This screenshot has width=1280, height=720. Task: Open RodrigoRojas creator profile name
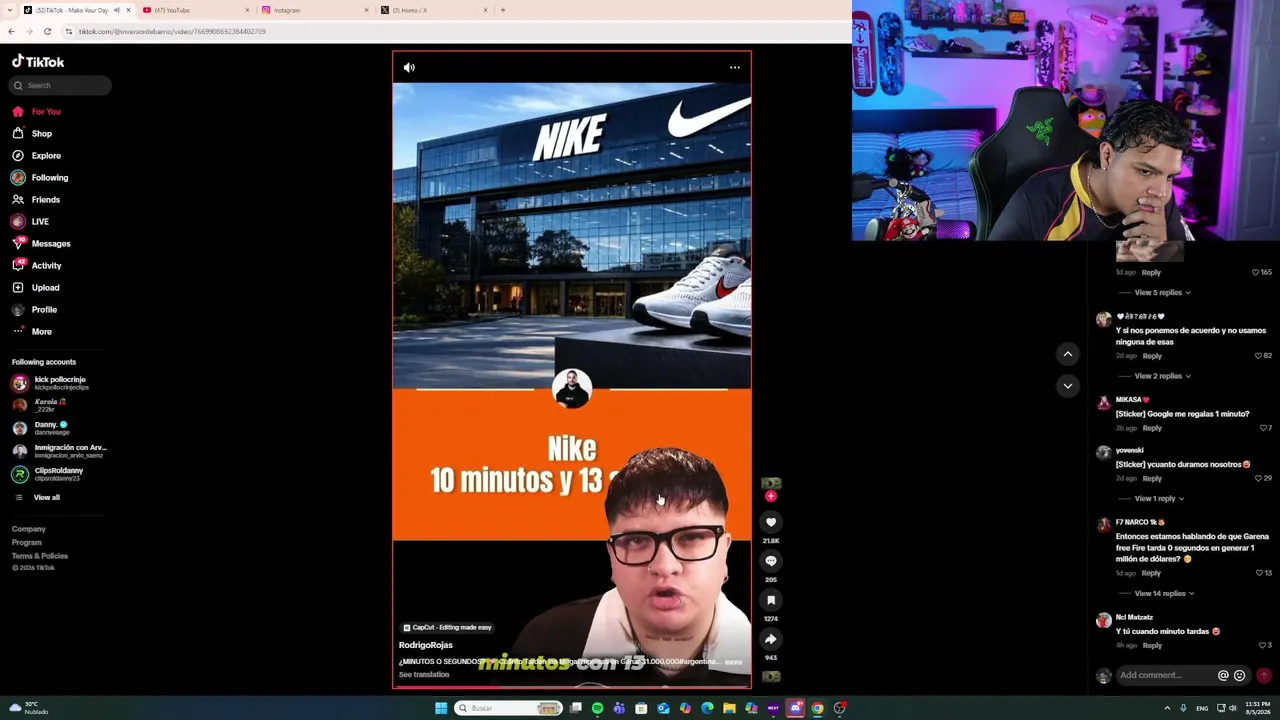pos(426,645)
